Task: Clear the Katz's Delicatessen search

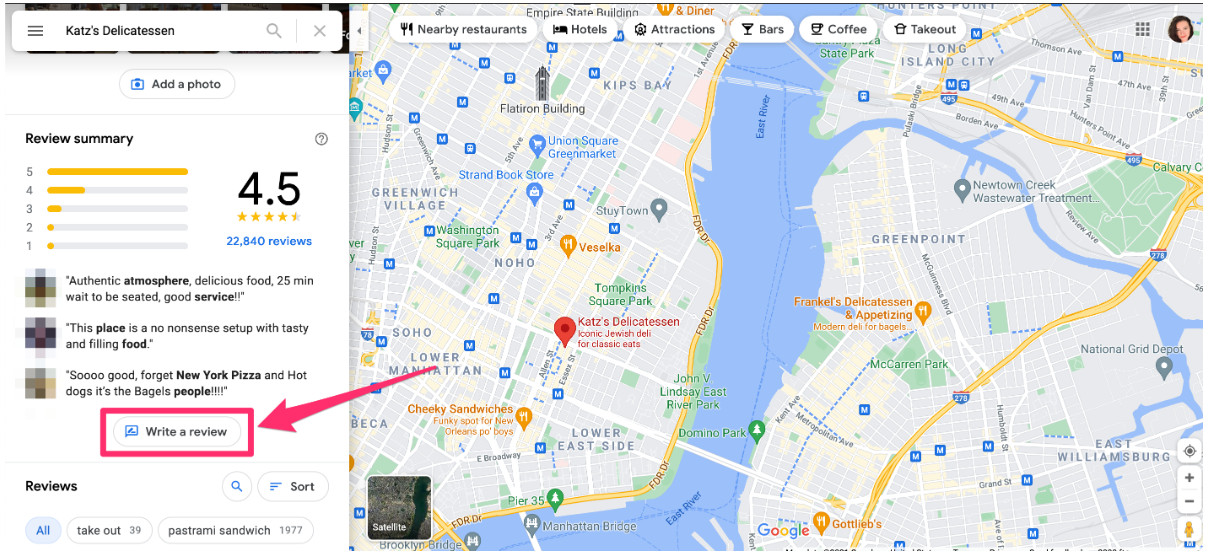Action: [320, 31]
